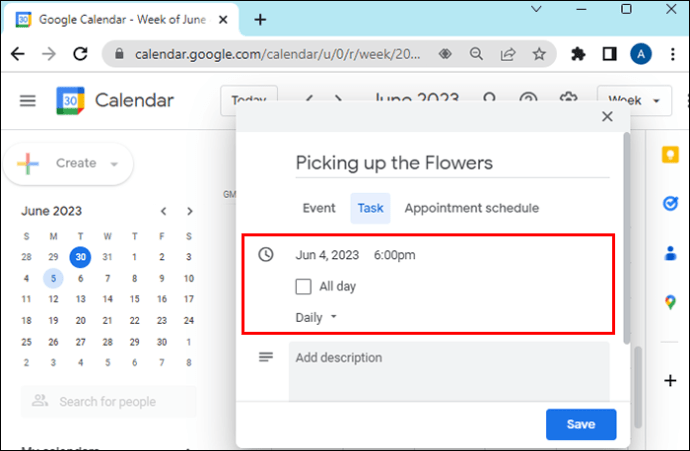This screenshot has width=690, height=451.
Task: Open the hamburger main menu
Action: [x=27, y=101]
